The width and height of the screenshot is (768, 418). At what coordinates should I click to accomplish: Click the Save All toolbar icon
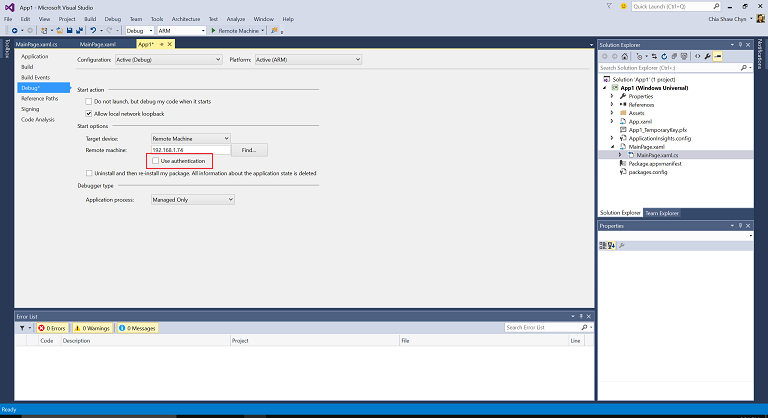coord(79,30)
